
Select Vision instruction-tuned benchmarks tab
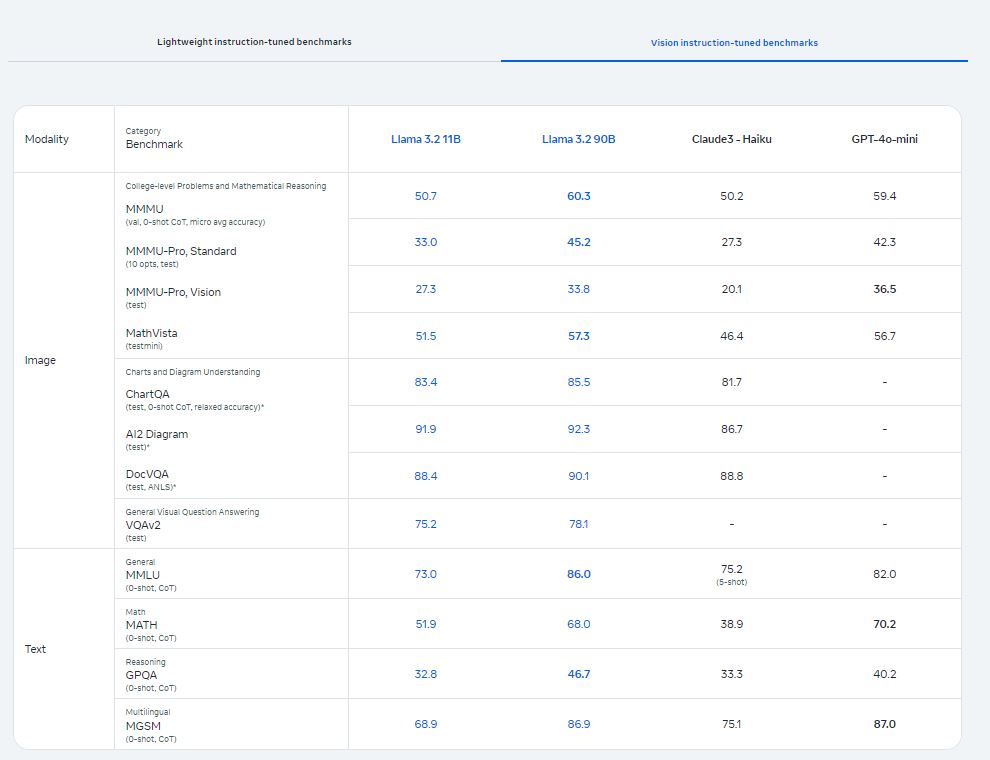pos(734,43)
